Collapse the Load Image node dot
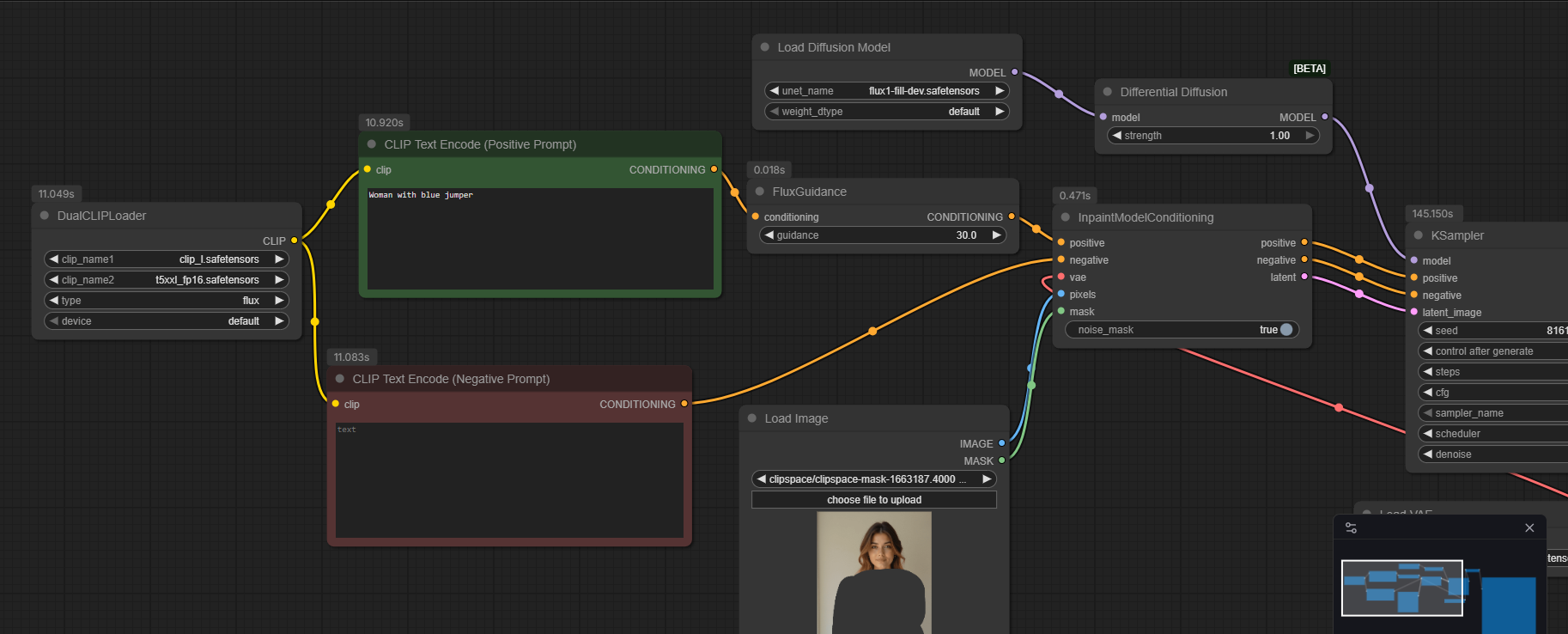 752,418
